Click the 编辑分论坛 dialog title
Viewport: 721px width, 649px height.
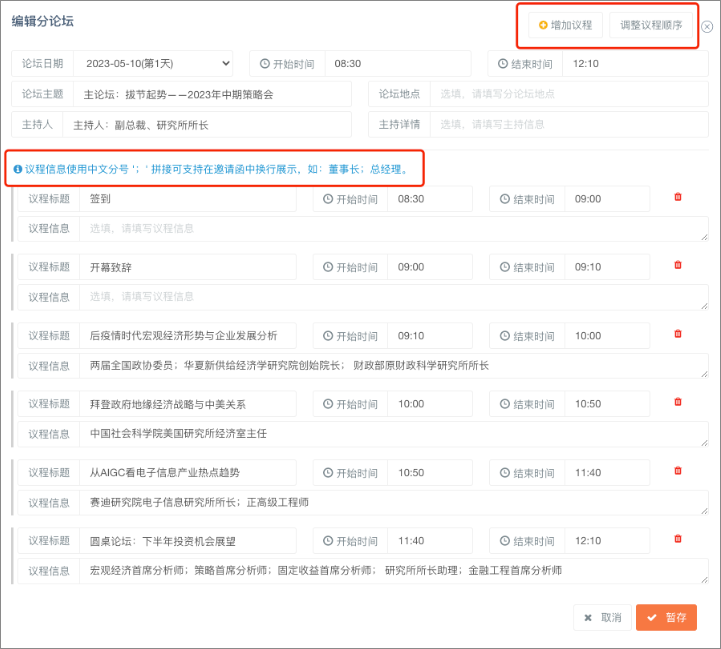click(43, 21)
